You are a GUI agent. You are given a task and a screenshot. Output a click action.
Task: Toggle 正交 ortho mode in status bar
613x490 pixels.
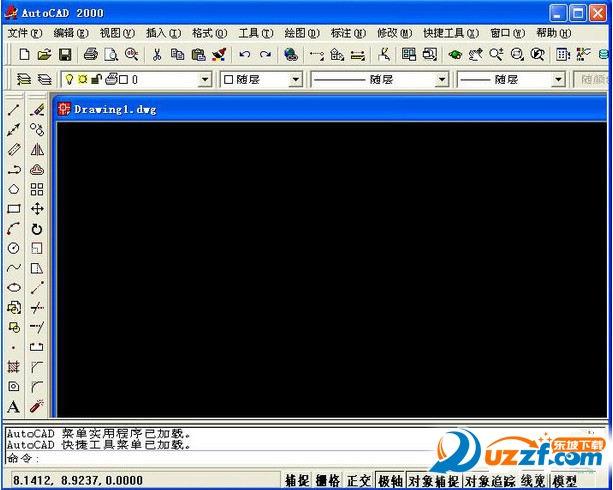click(x=358, y=481)
